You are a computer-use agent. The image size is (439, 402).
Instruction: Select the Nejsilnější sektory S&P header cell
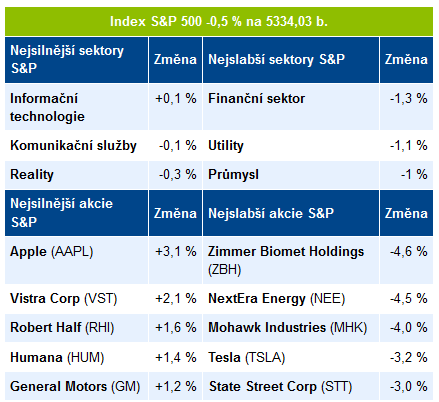coord(76,60)
